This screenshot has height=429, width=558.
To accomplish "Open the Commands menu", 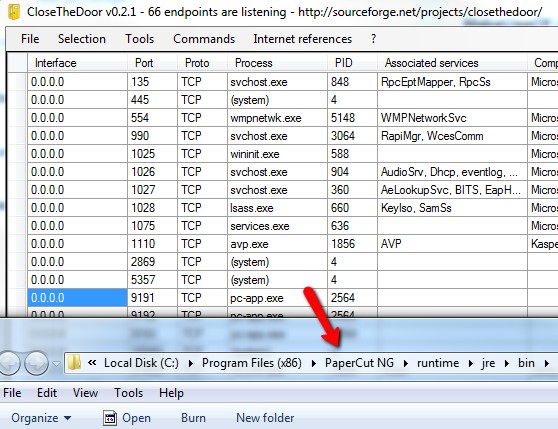I will [204, 39].
